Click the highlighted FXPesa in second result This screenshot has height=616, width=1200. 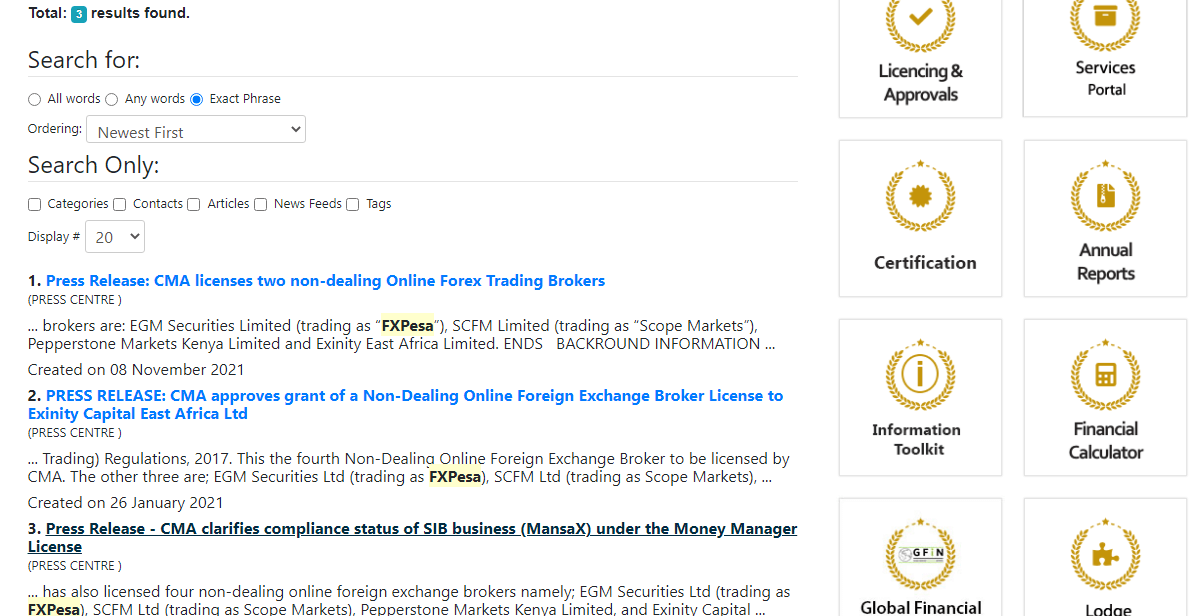[x=455, y=477]
